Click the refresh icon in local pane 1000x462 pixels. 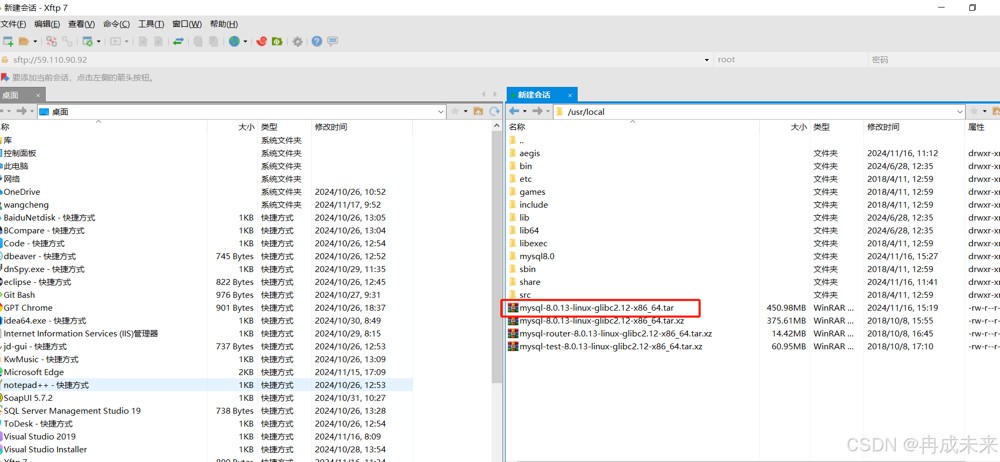coord(494,111)
